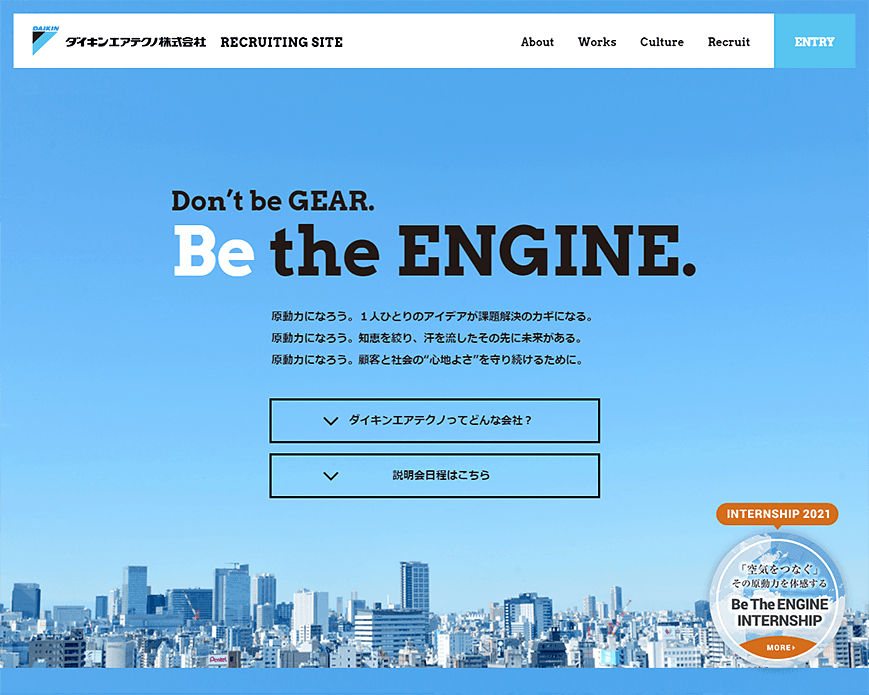Expand ダイキンエアテクノってどんな会社? section
This screenshot has height=695, width=869.
[433, 421]
